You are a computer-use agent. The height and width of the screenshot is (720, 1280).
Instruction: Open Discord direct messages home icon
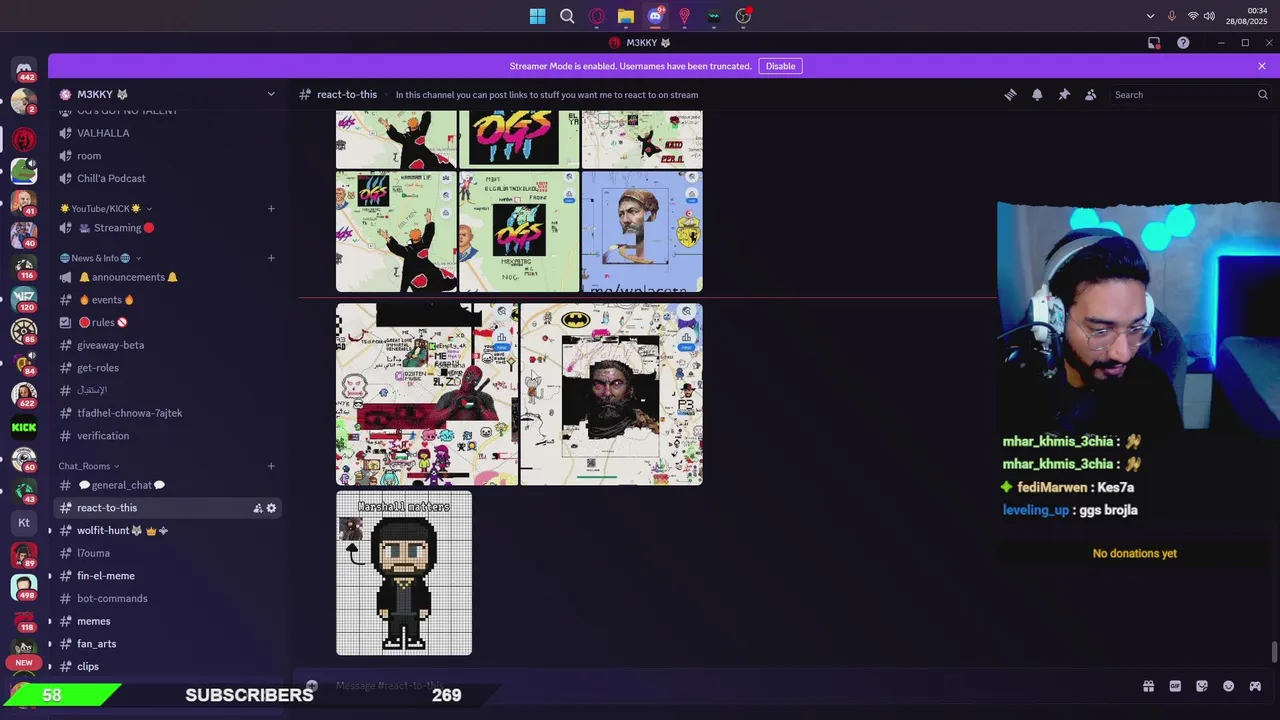[x=24, y=68]
